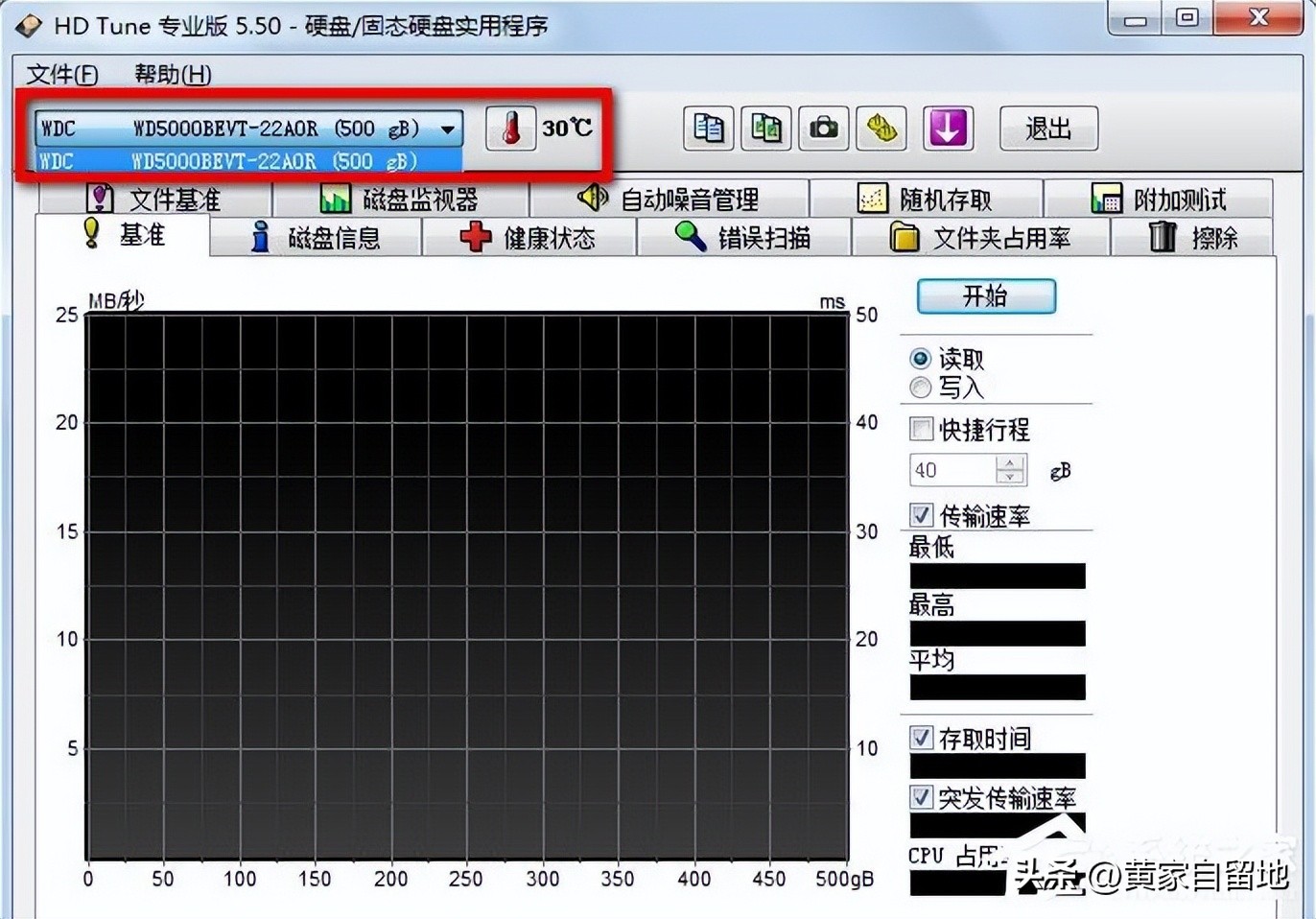The width and height of the screenshot is (1316, 919).
Task: Click the thermometer temperature icon
Action: point(509,128)
